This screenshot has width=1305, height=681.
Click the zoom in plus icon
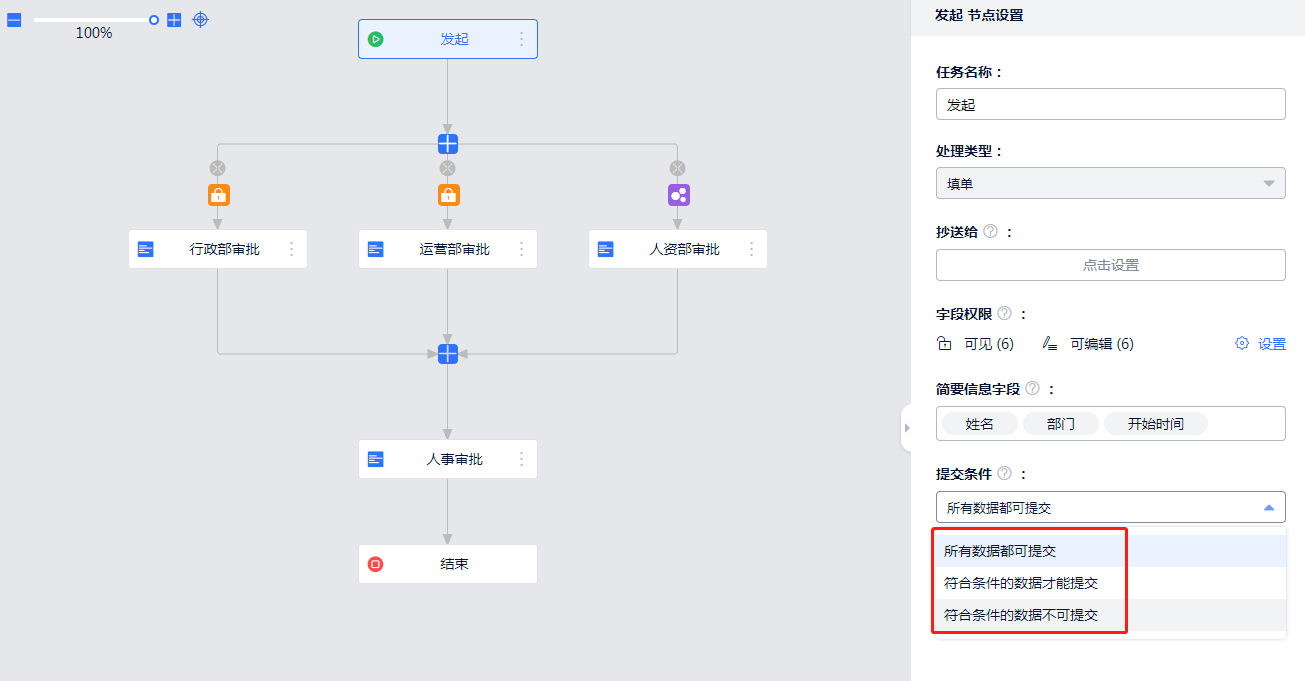tap(174, 20)
